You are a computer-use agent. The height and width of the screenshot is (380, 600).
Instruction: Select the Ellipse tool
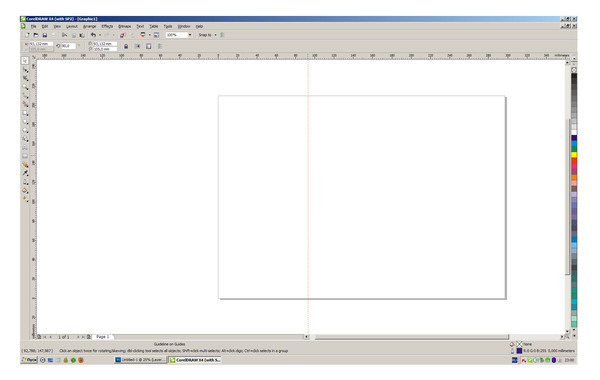25,122
